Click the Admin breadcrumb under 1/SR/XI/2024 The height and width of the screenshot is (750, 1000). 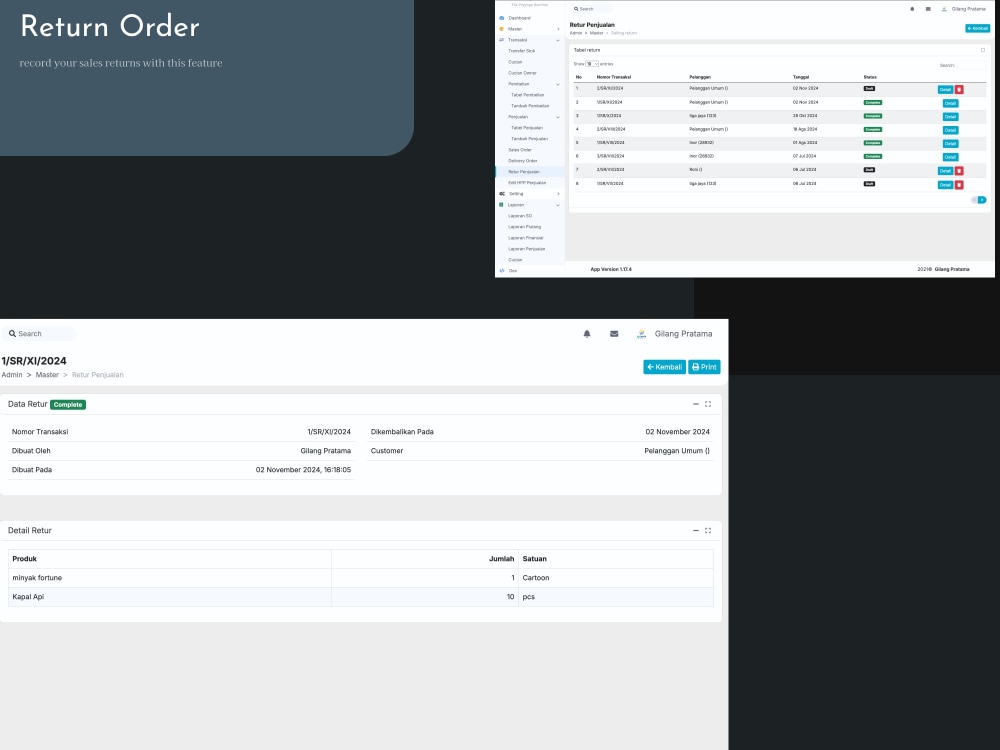(x=12, y=375)
